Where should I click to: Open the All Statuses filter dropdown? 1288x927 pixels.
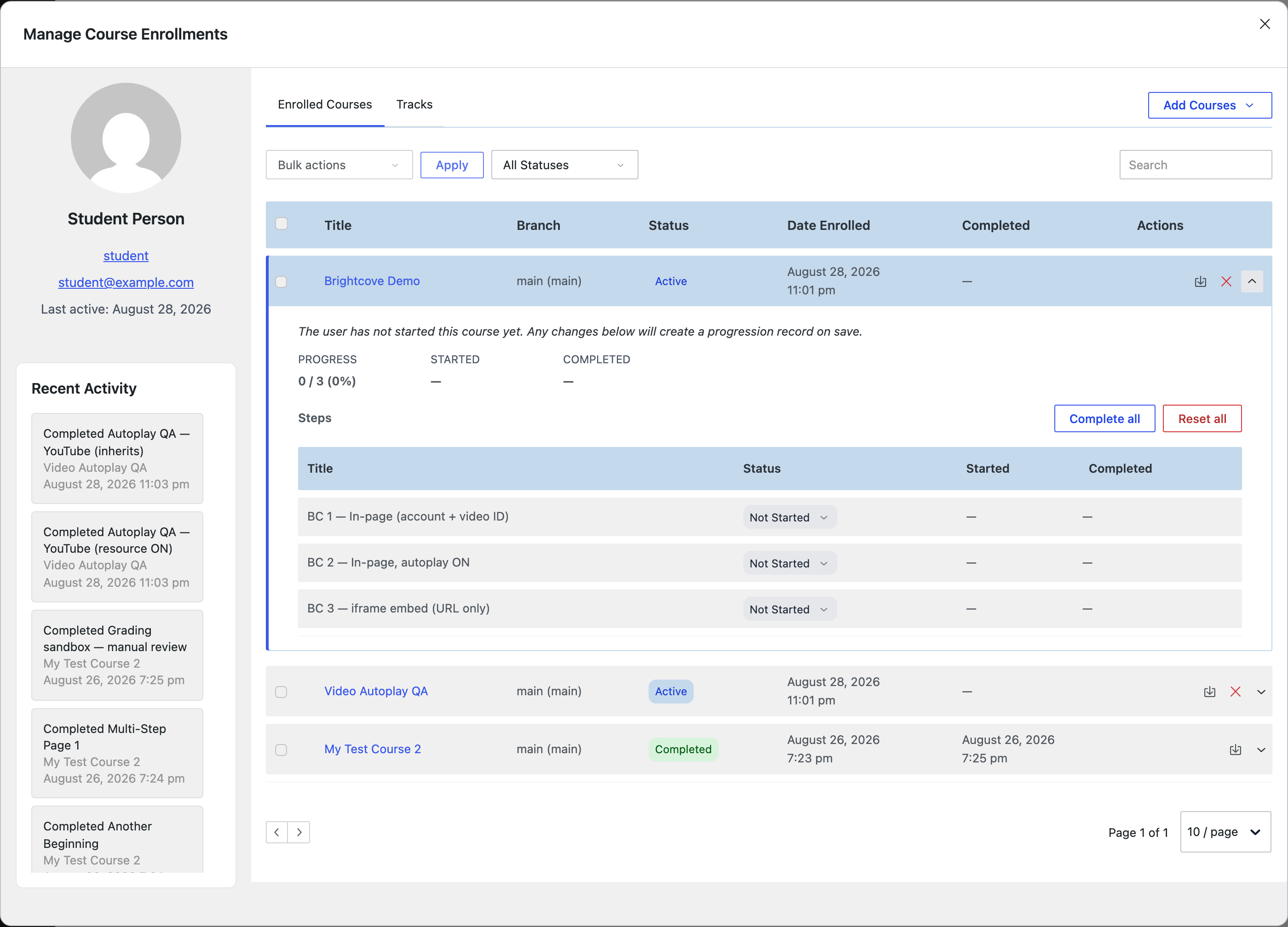564,165
